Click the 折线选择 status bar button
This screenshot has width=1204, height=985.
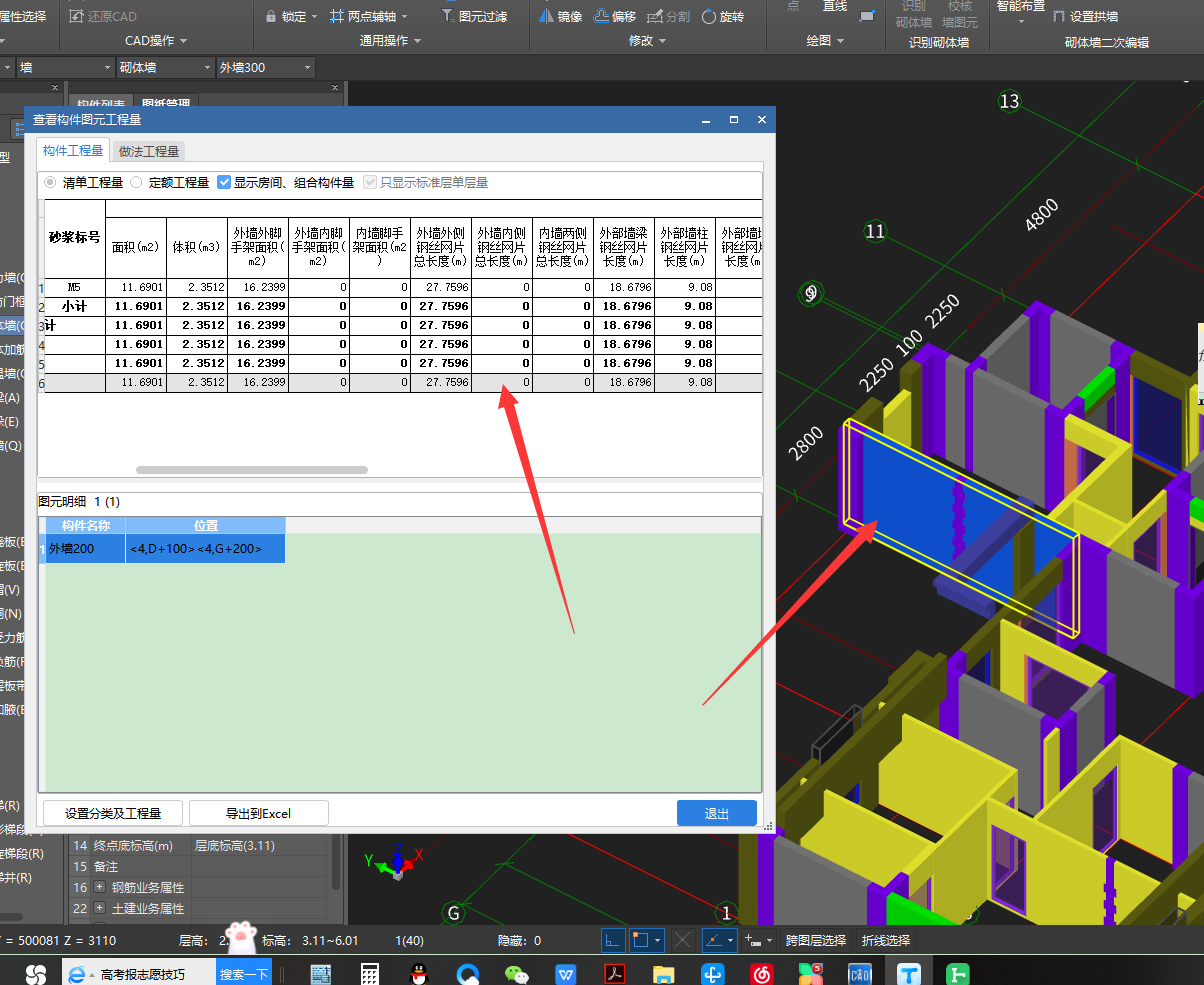coord(886,940)
